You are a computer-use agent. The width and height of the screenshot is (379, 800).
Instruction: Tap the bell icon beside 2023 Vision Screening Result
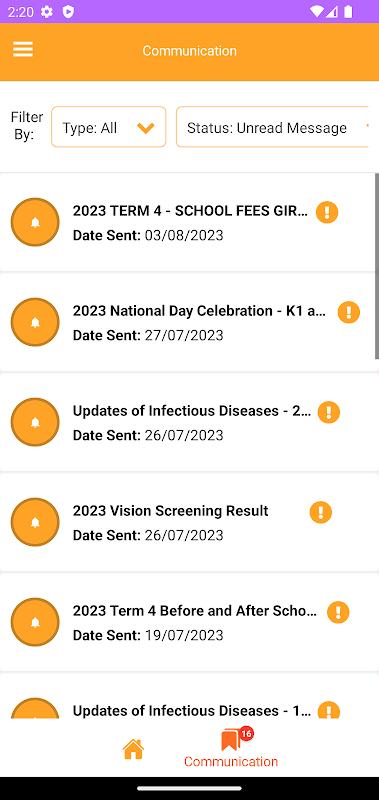click(x=35, y=522)
